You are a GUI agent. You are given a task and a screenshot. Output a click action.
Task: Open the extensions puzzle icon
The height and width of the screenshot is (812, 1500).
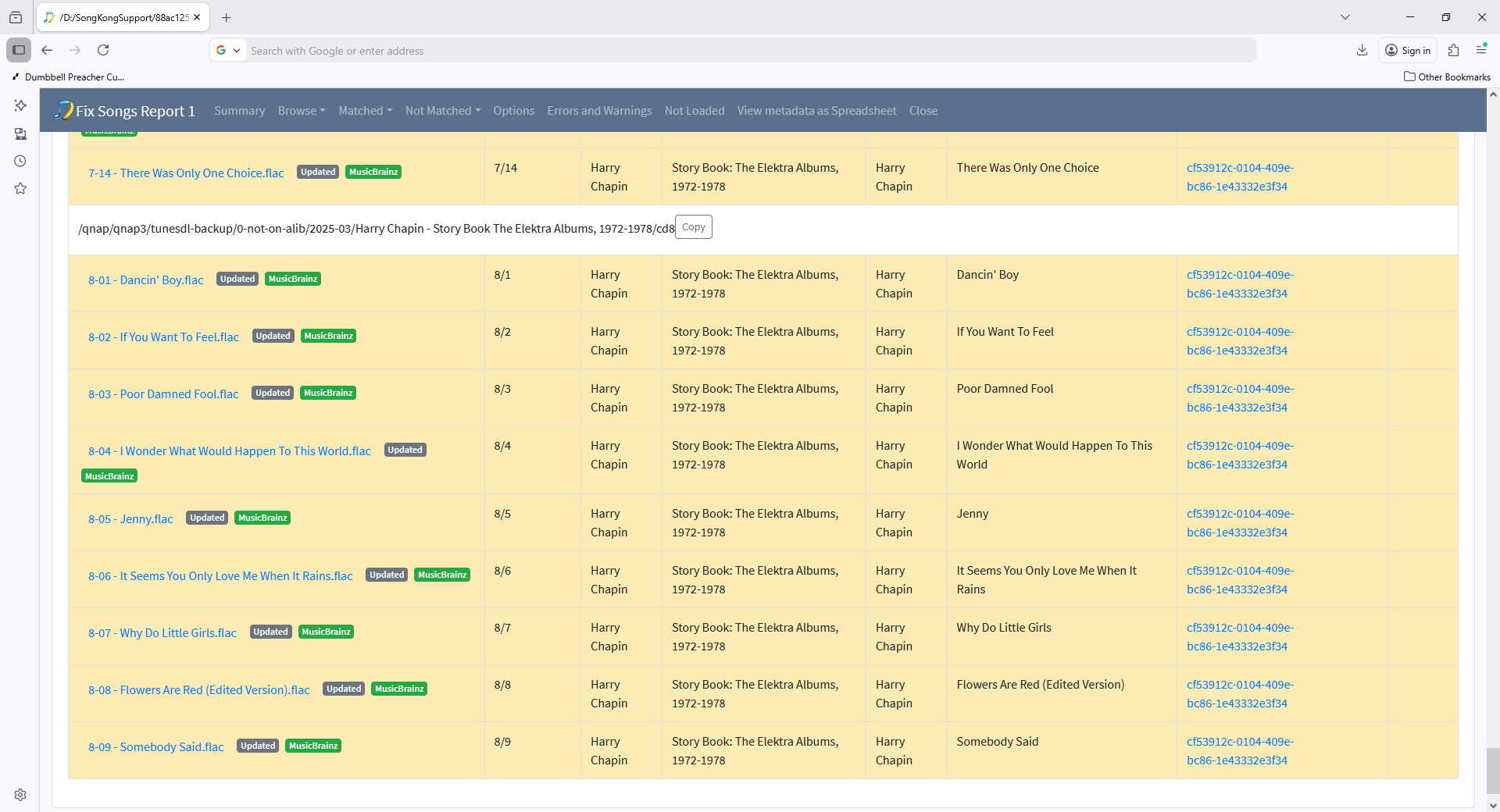(x=1453, y=50)
